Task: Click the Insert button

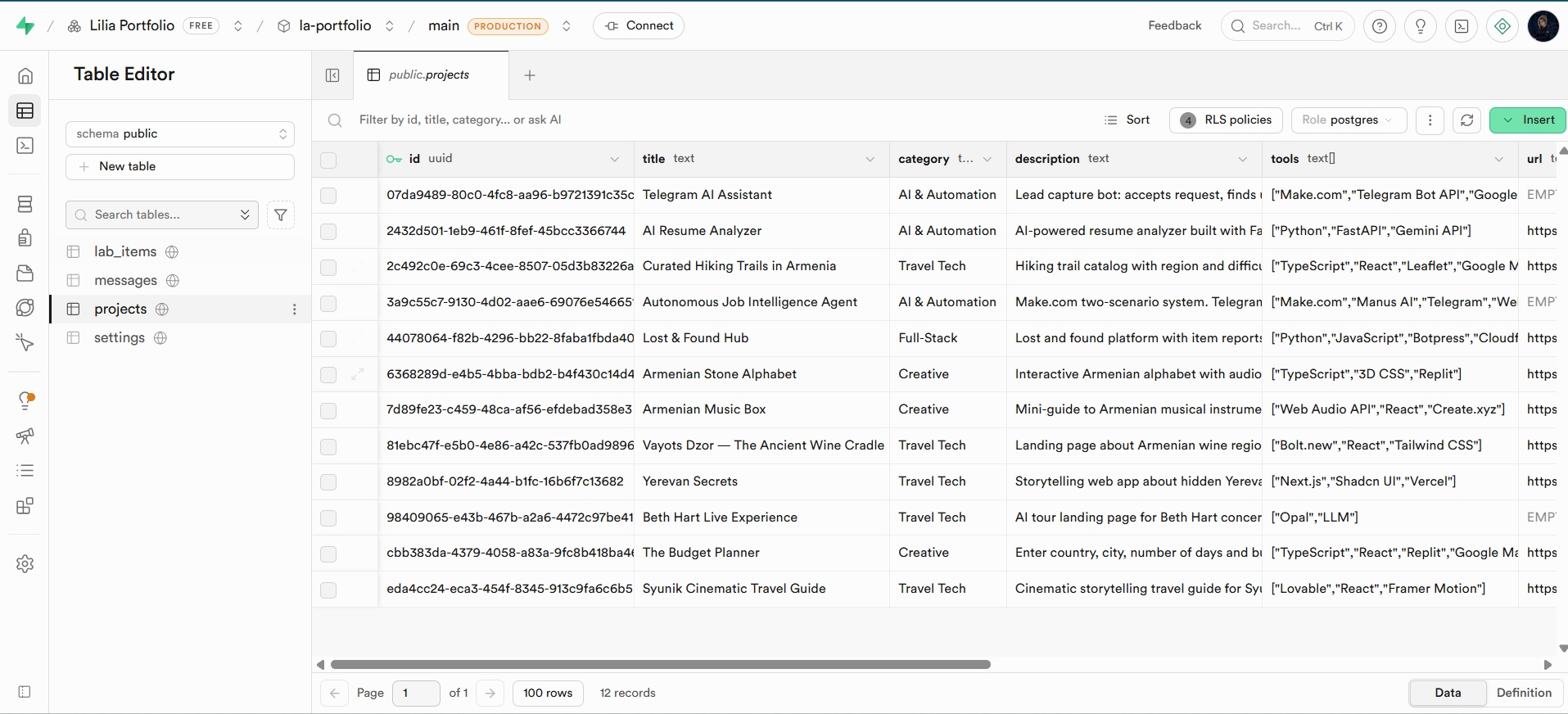Action: coord(1528,120)
